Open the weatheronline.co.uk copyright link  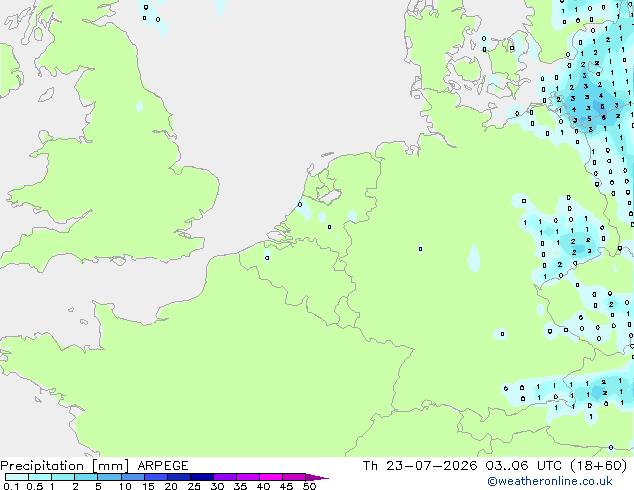(x=550, y=481)
